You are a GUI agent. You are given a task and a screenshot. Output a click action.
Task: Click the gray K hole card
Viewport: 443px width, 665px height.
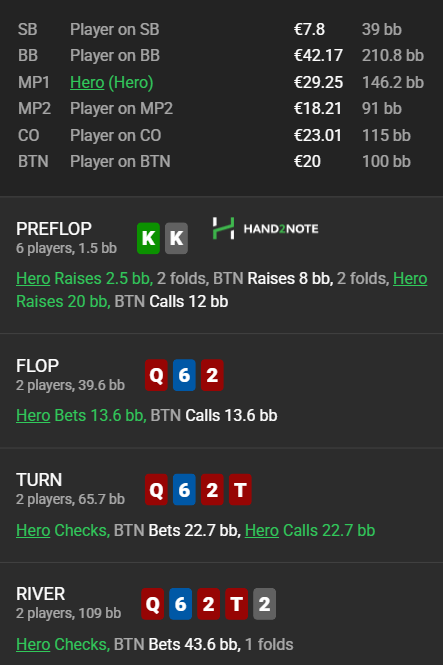click(176, 238)
